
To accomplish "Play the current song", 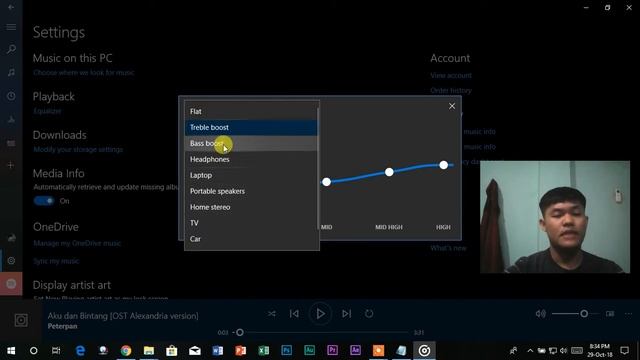I will pos(320,313).
